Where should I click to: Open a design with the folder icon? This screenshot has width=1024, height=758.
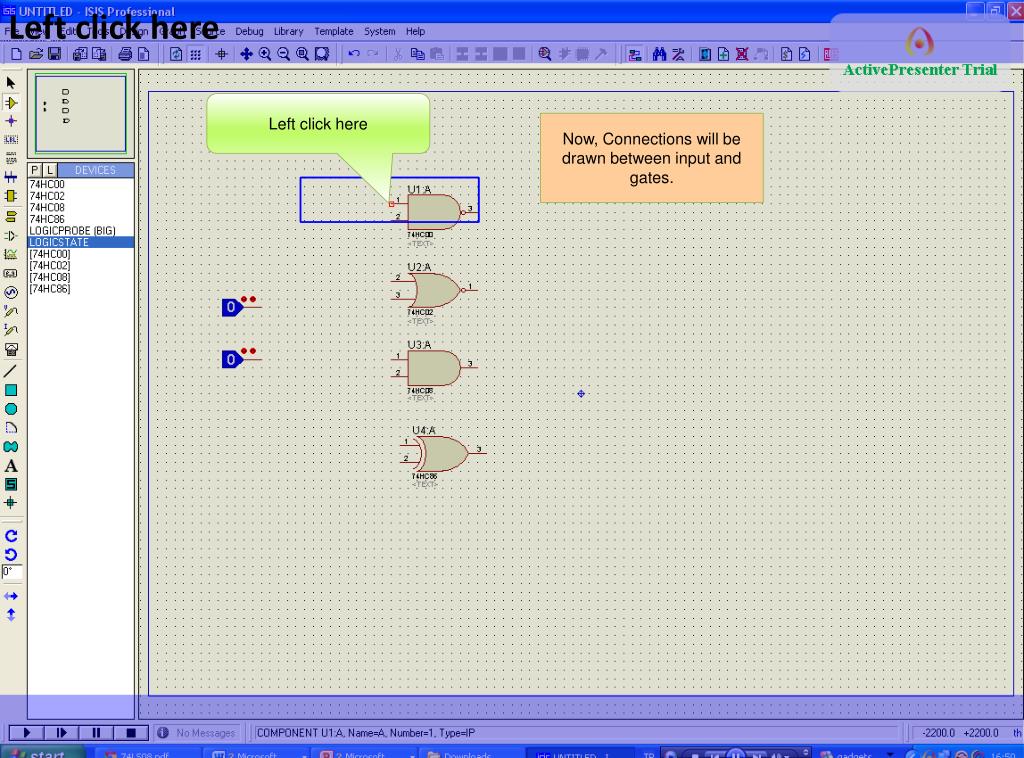coord(36,54)
